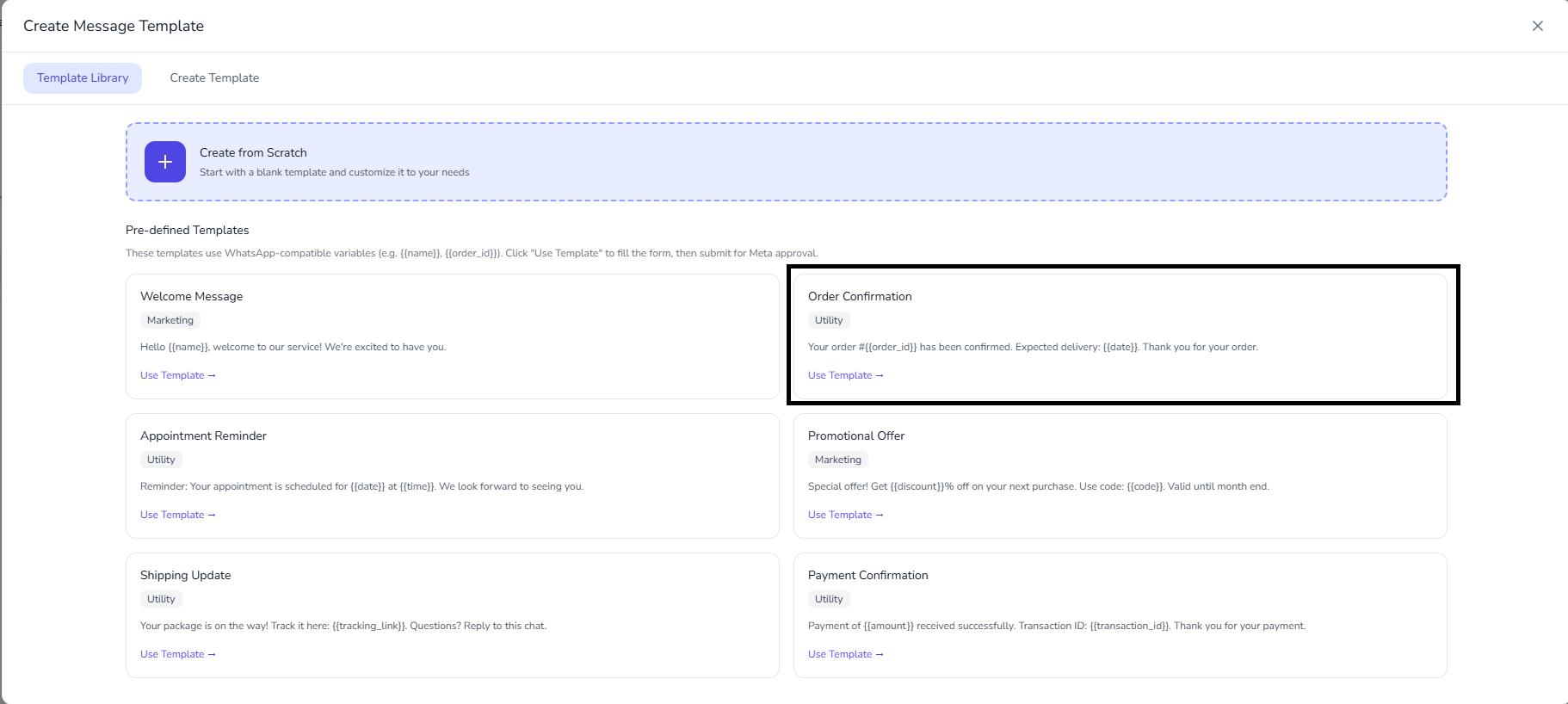Select the Create from Scratch heading text
The height and width of the screenshot is (704, 1568).
(x=253, y=152)
